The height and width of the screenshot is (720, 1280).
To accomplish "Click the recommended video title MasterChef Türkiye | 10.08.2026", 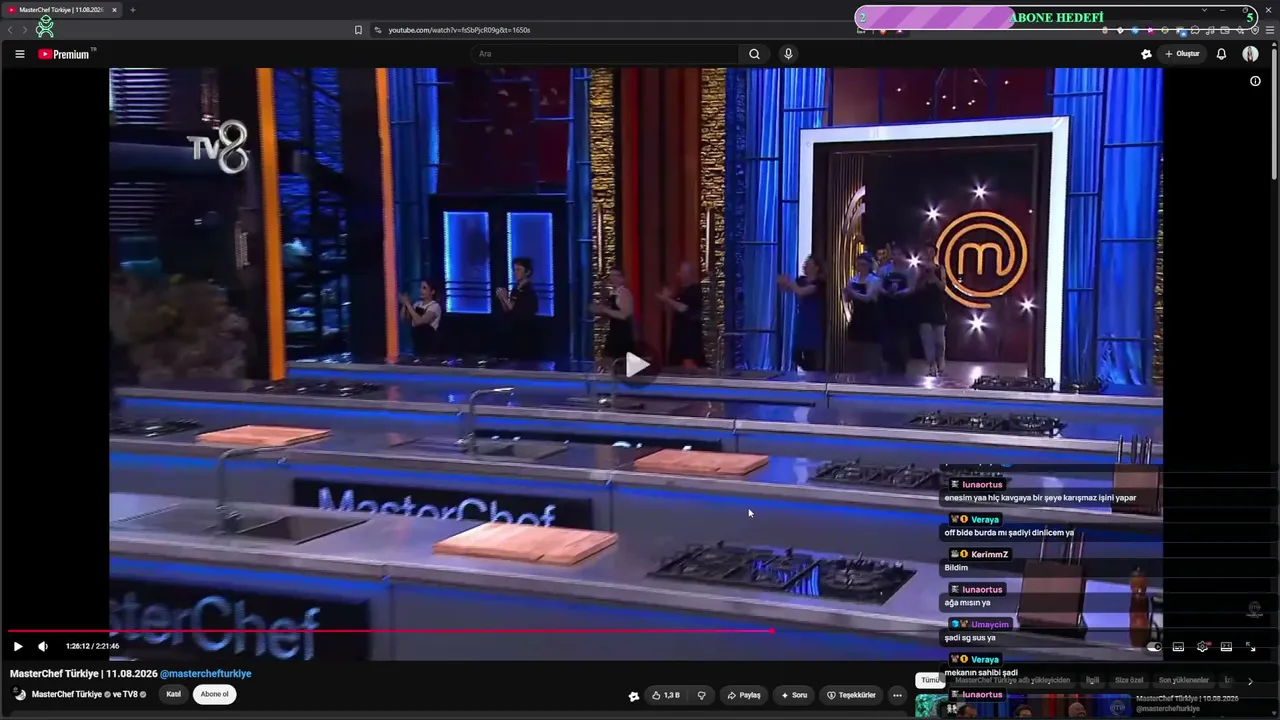I will point(1187,698).
